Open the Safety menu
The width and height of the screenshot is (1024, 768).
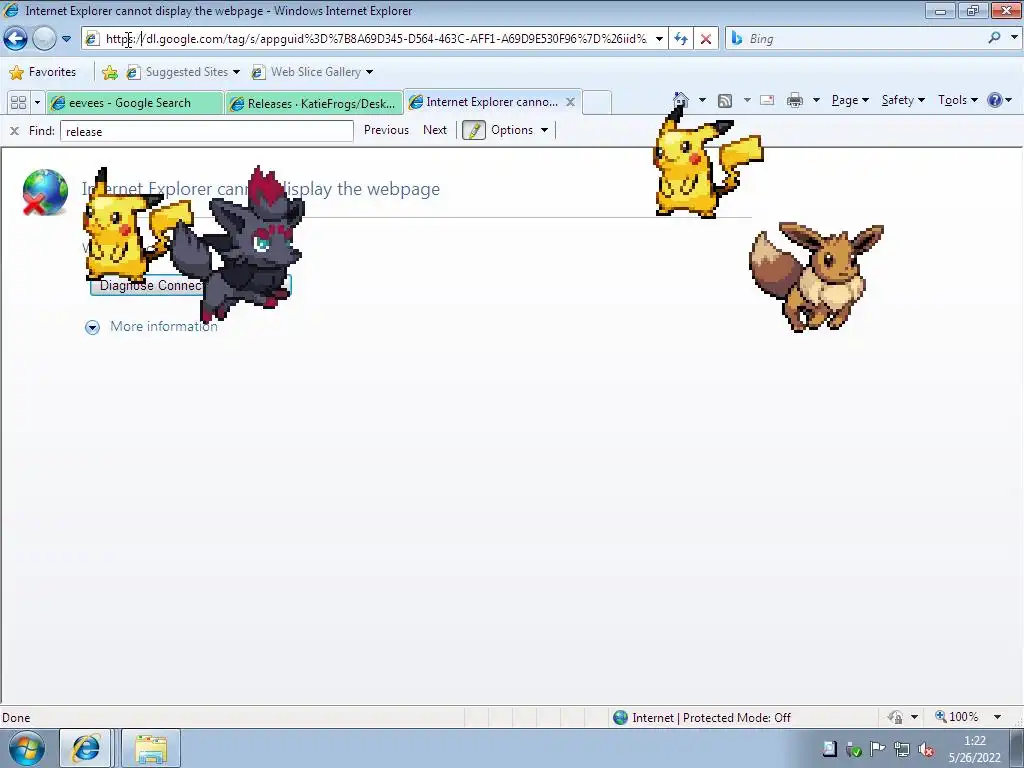[903, 100]
